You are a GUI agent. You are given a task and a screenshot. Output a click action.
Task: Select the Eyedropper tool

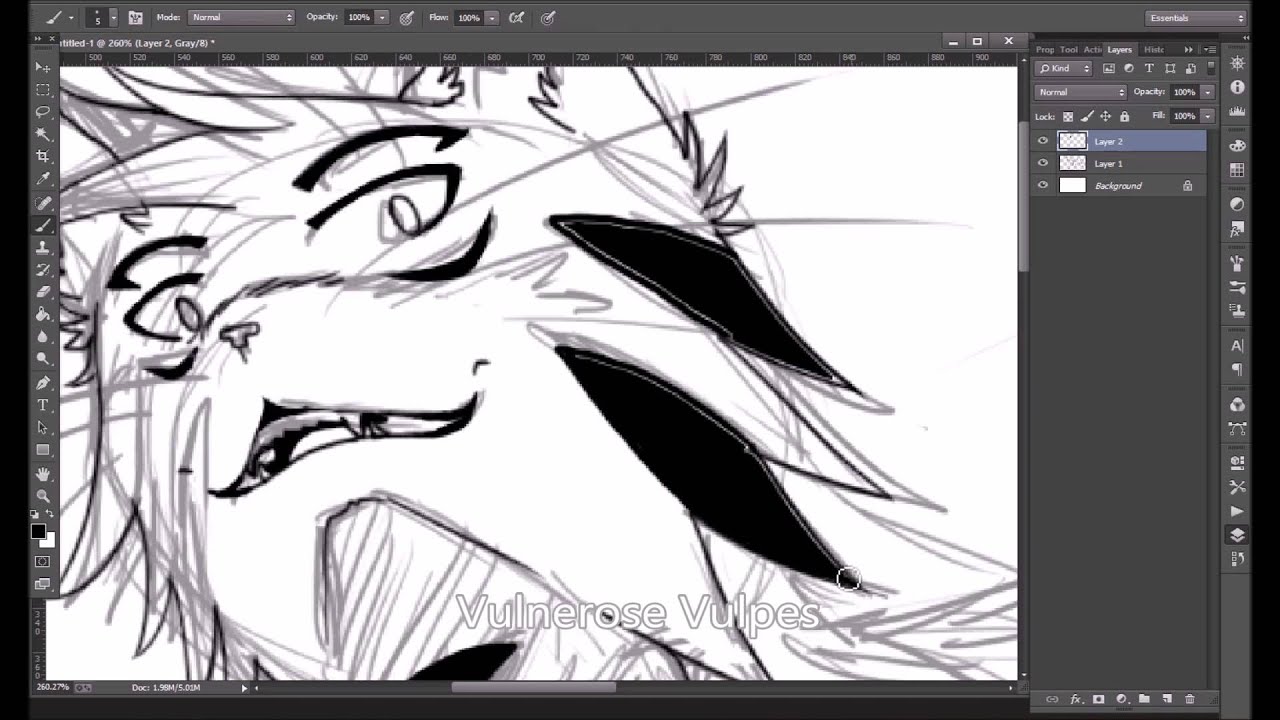pyautogui.click(x=43, y=179)
